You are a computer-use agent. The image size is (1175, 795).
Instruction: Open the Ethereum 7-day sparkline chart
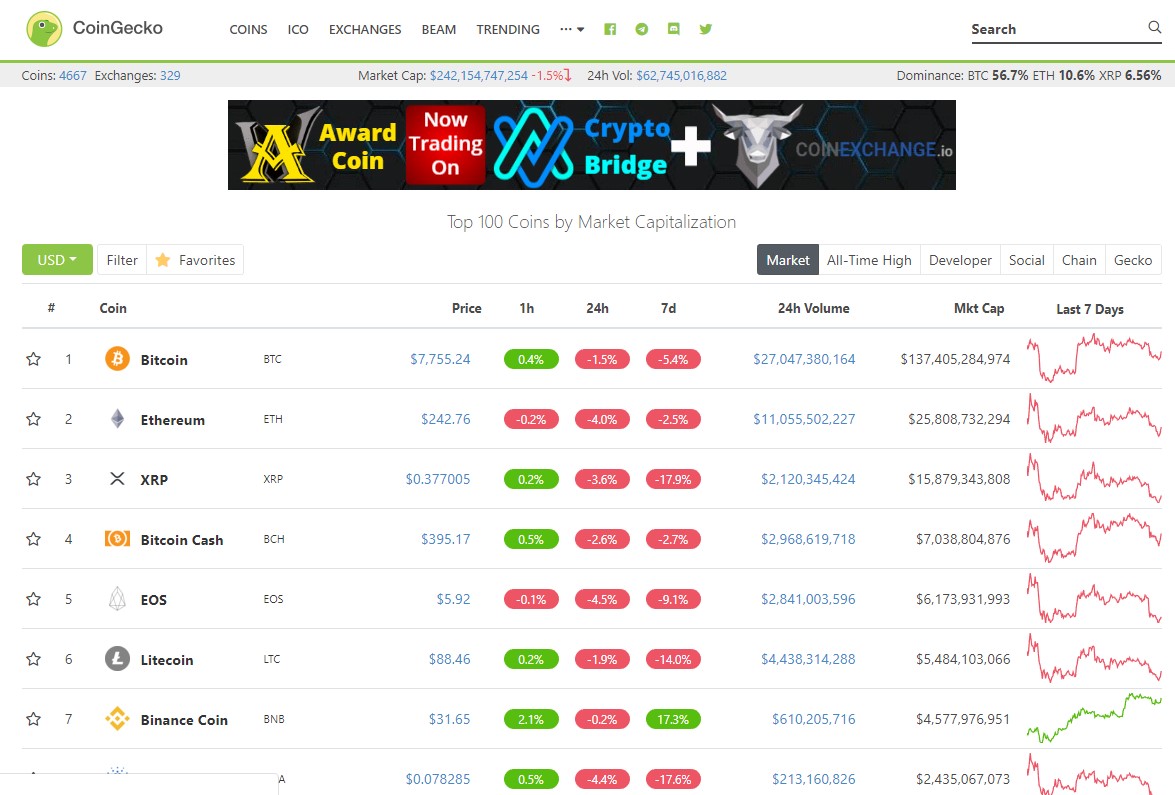click(x=1093, y=417)
